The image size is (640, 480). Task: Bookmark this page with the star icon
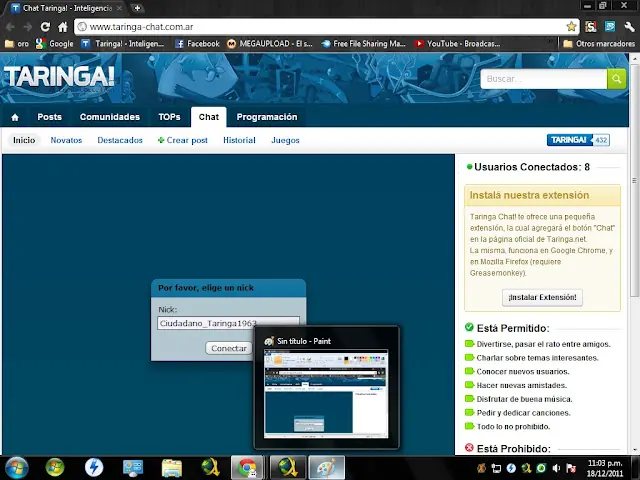pos(571,27)
